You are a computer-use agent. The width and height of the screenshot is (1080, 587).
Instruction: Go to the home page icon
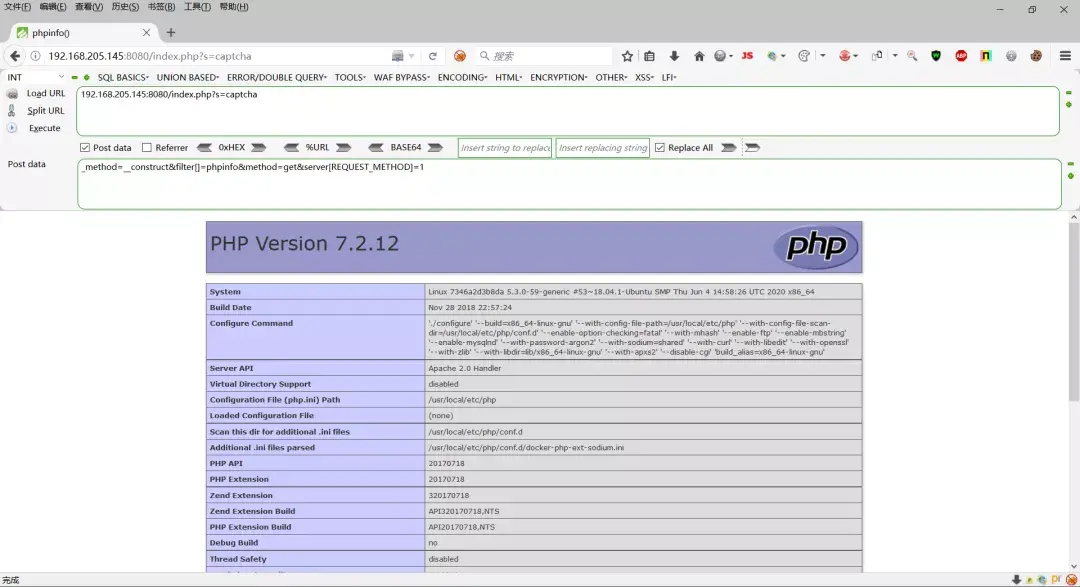(x=699, y=56)
